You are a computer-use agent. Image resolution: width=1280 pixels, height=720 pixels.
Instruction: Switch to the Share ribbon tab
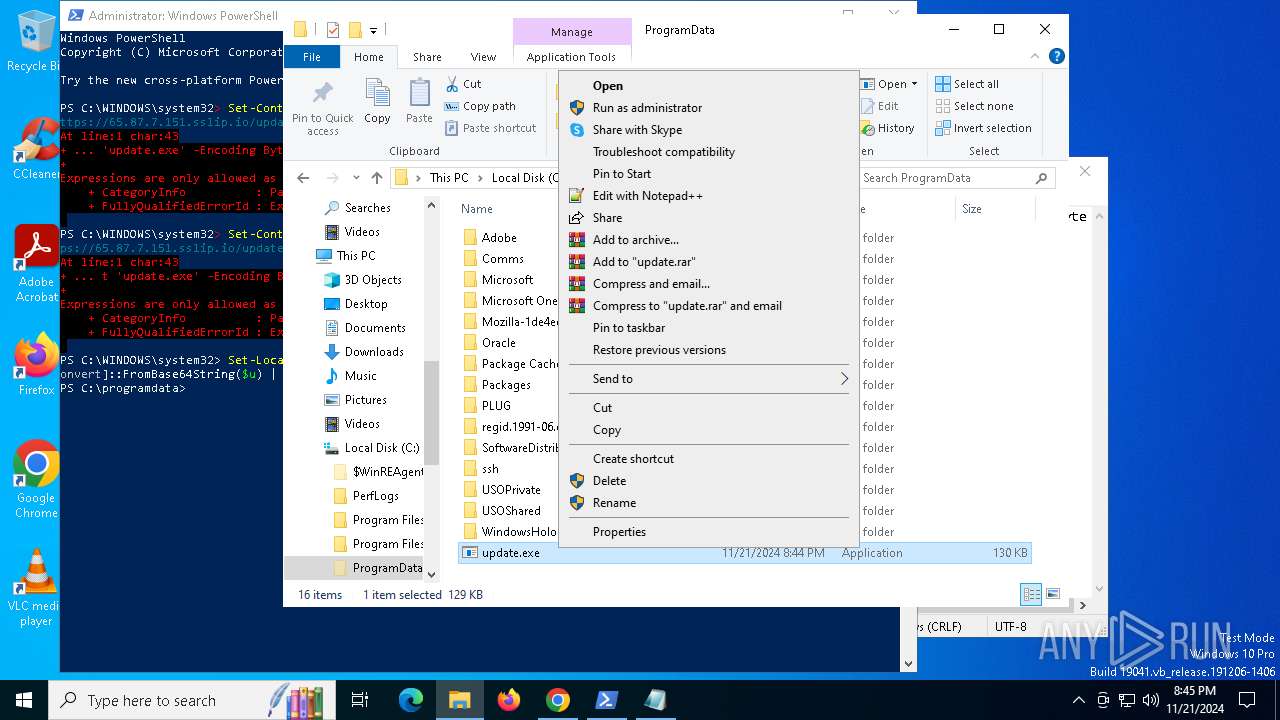pyautogui.click(x=427, y=57)
